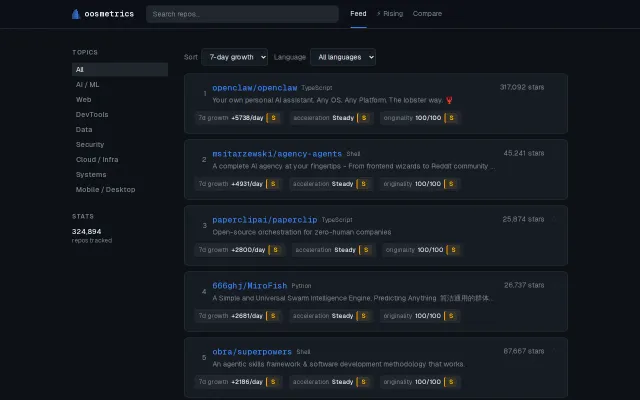640x400 pixels.
Task: Open the 666ghj/MiroFish repo link
Action: pyautogui.click(x=249, y=286)
